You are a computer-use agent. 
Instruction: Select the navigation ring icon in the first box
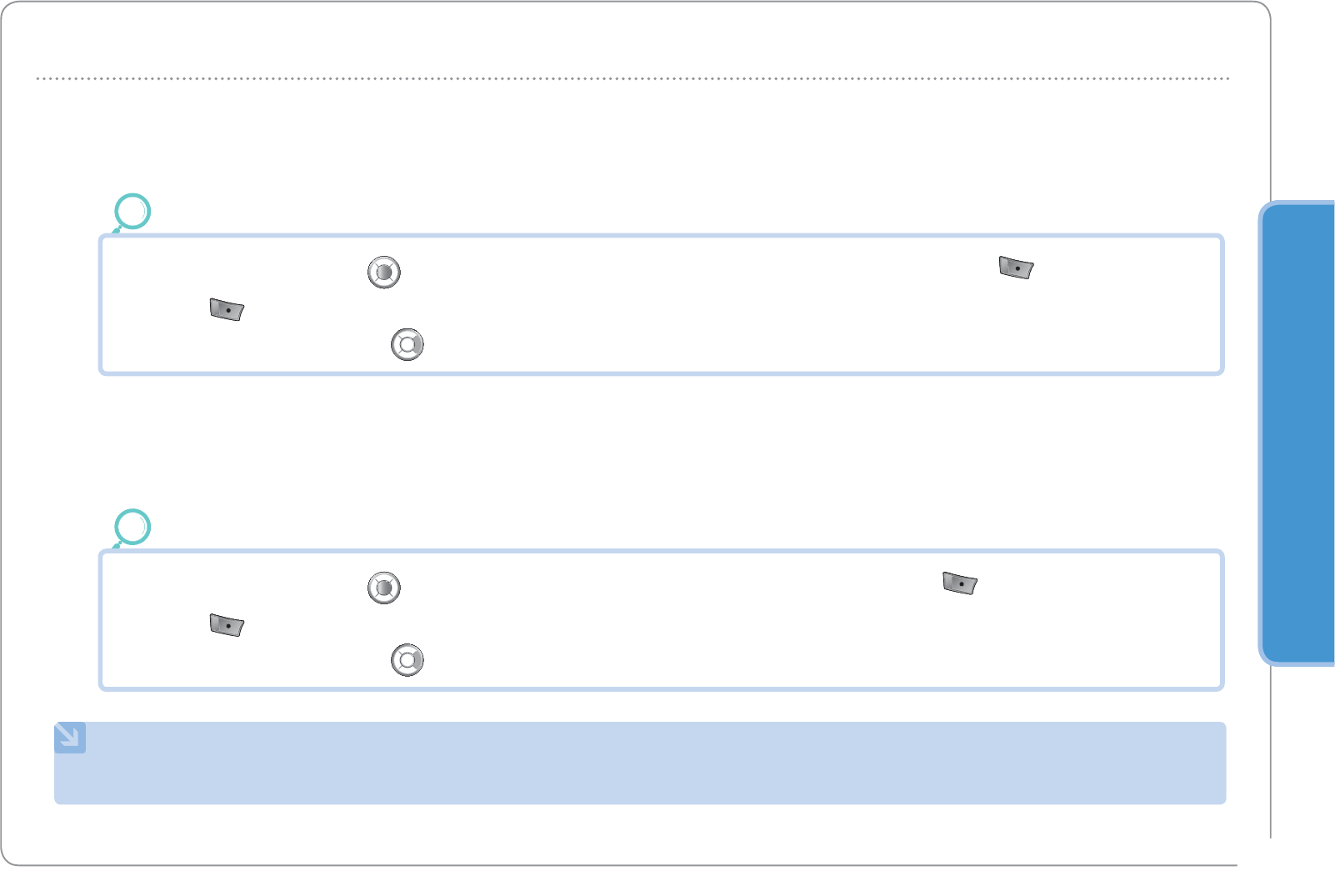[x=407, y=345]
